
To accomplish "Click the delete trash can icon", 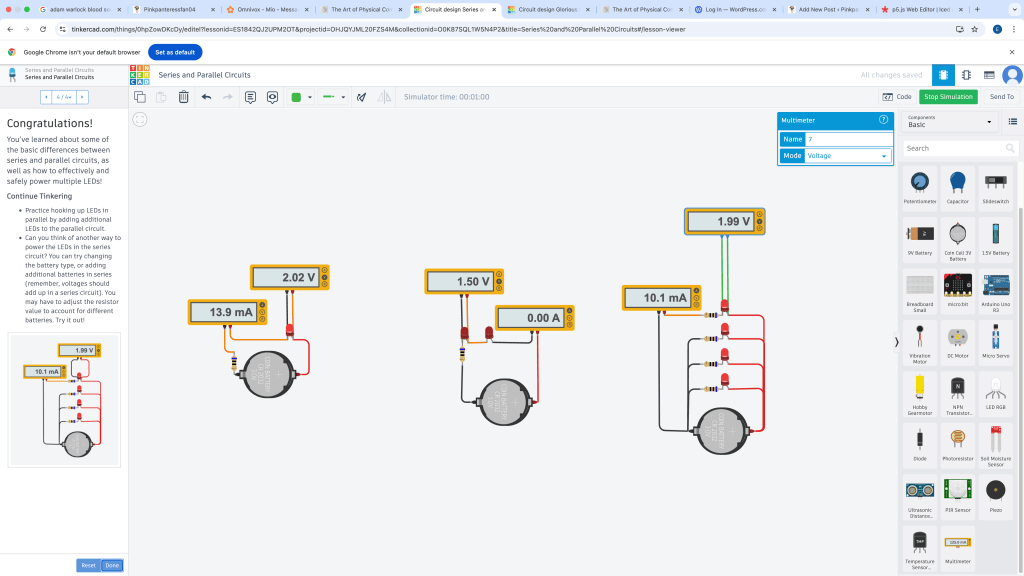I will (183, 97).
